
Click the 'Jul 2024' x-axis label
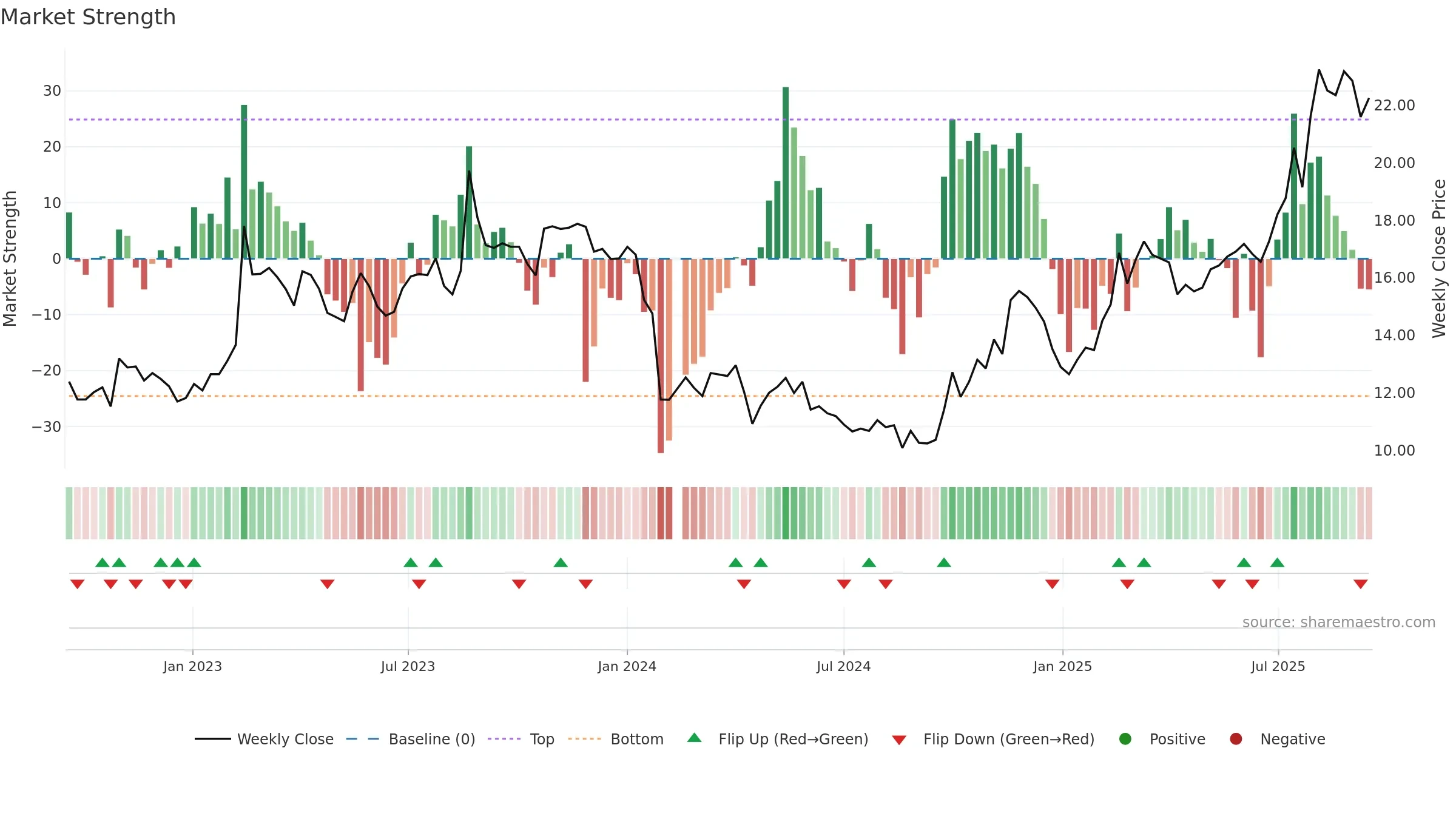click(843, 666)
